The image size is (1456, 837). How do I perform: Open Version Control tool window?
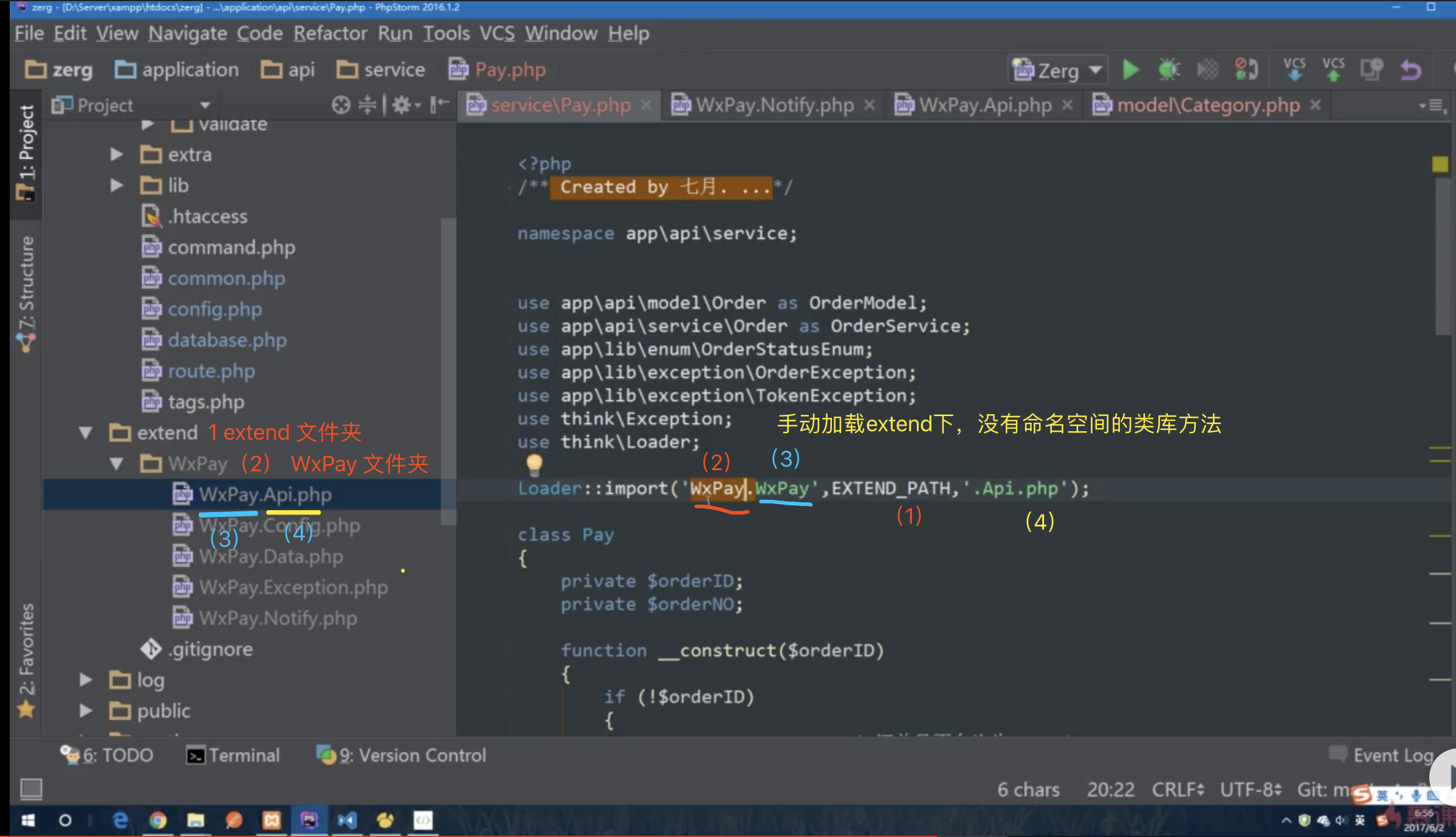pos(402,756)
